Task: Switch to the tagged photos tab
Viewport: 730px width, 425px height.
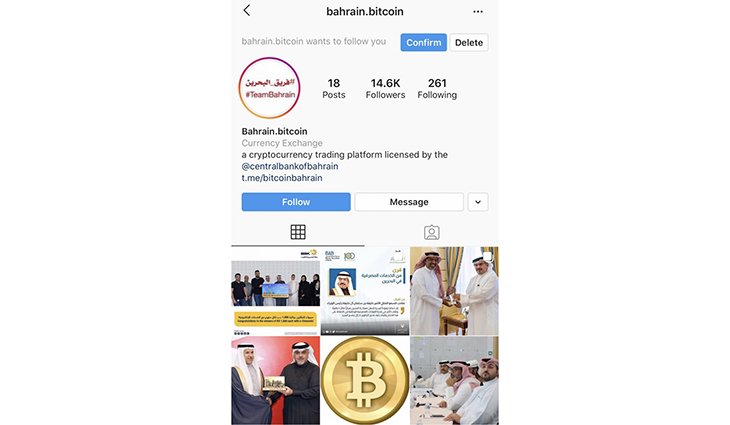Action: (432, 232)
